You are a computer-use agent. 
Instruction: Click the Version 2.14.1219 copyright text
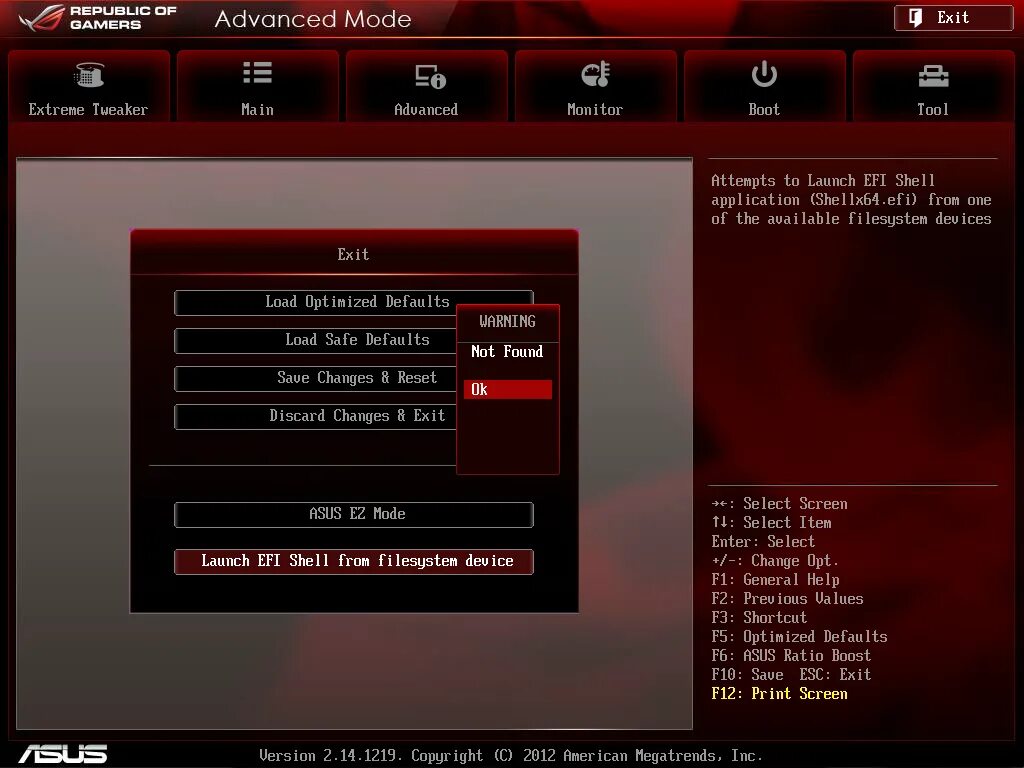pos(511,756)
